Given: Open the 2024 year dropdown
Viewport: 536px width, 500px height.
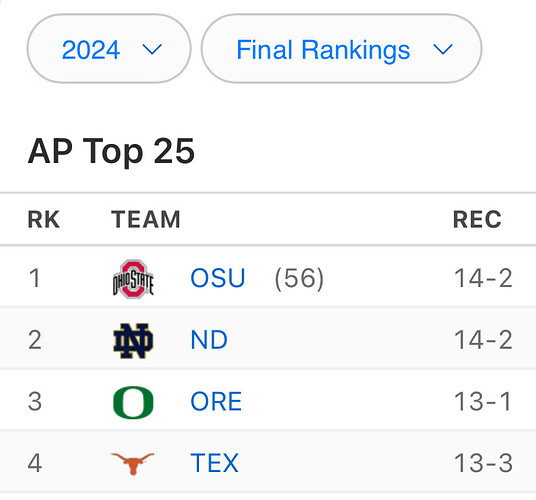Looking at the screenshot, I should [x=109, y=49].
